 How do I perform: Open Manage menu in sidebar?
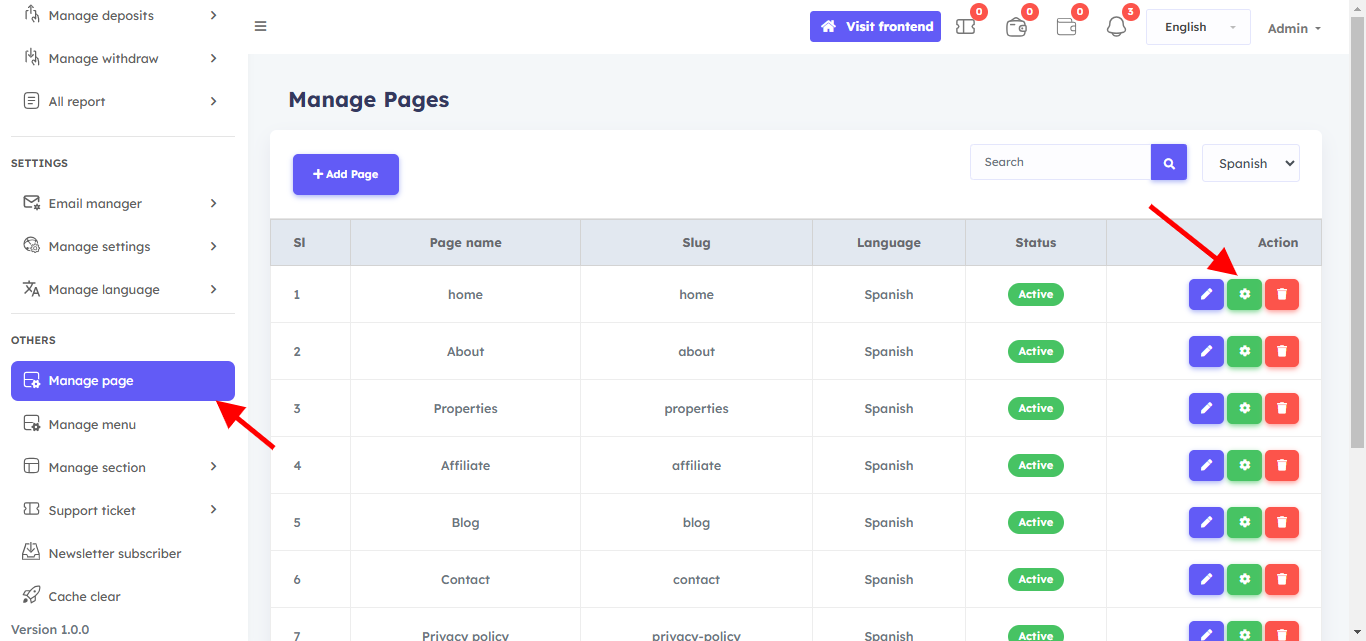(x=92, y=425)
